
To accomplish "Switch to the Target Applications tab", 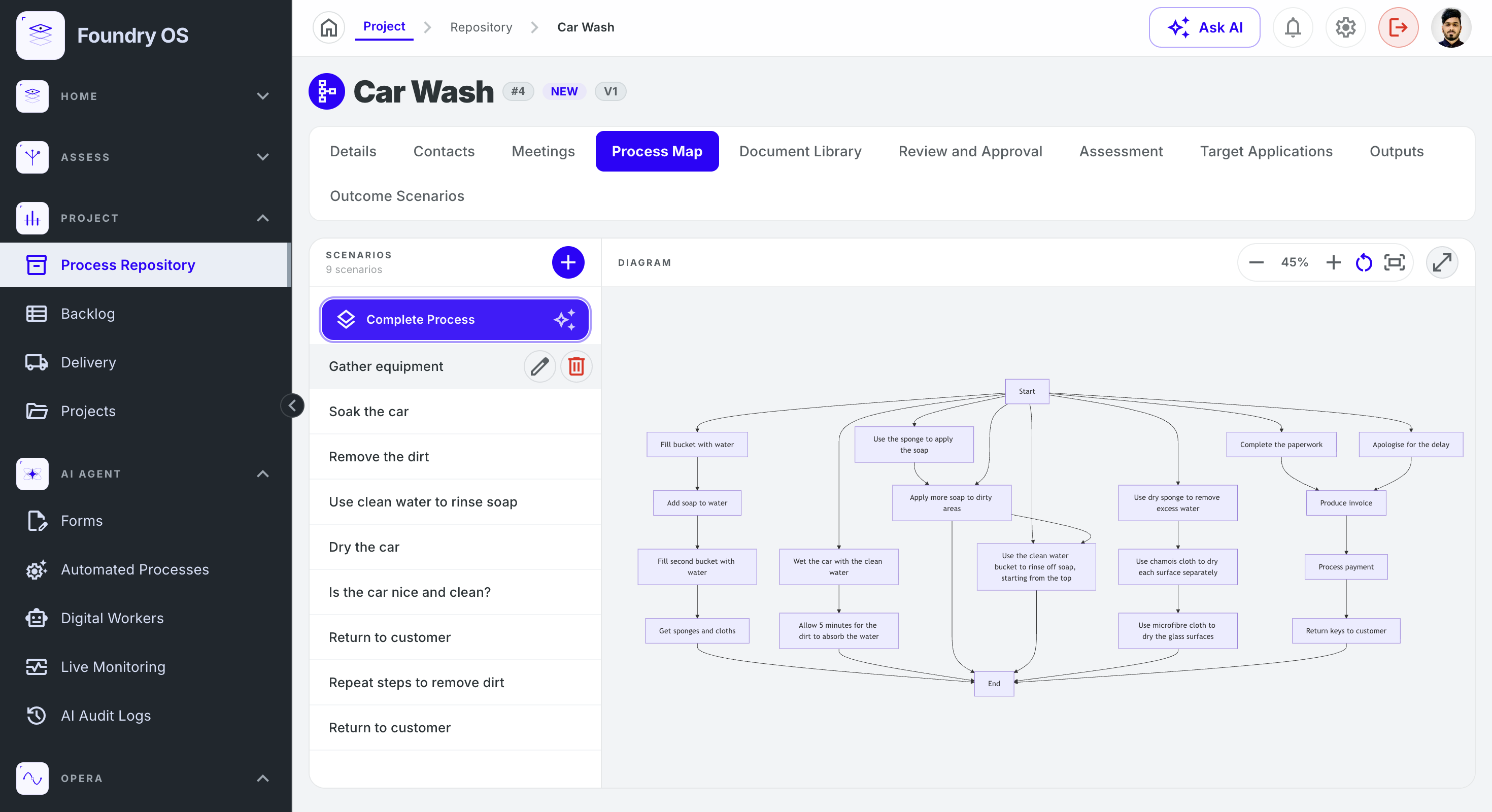I will coord(1266,151).
